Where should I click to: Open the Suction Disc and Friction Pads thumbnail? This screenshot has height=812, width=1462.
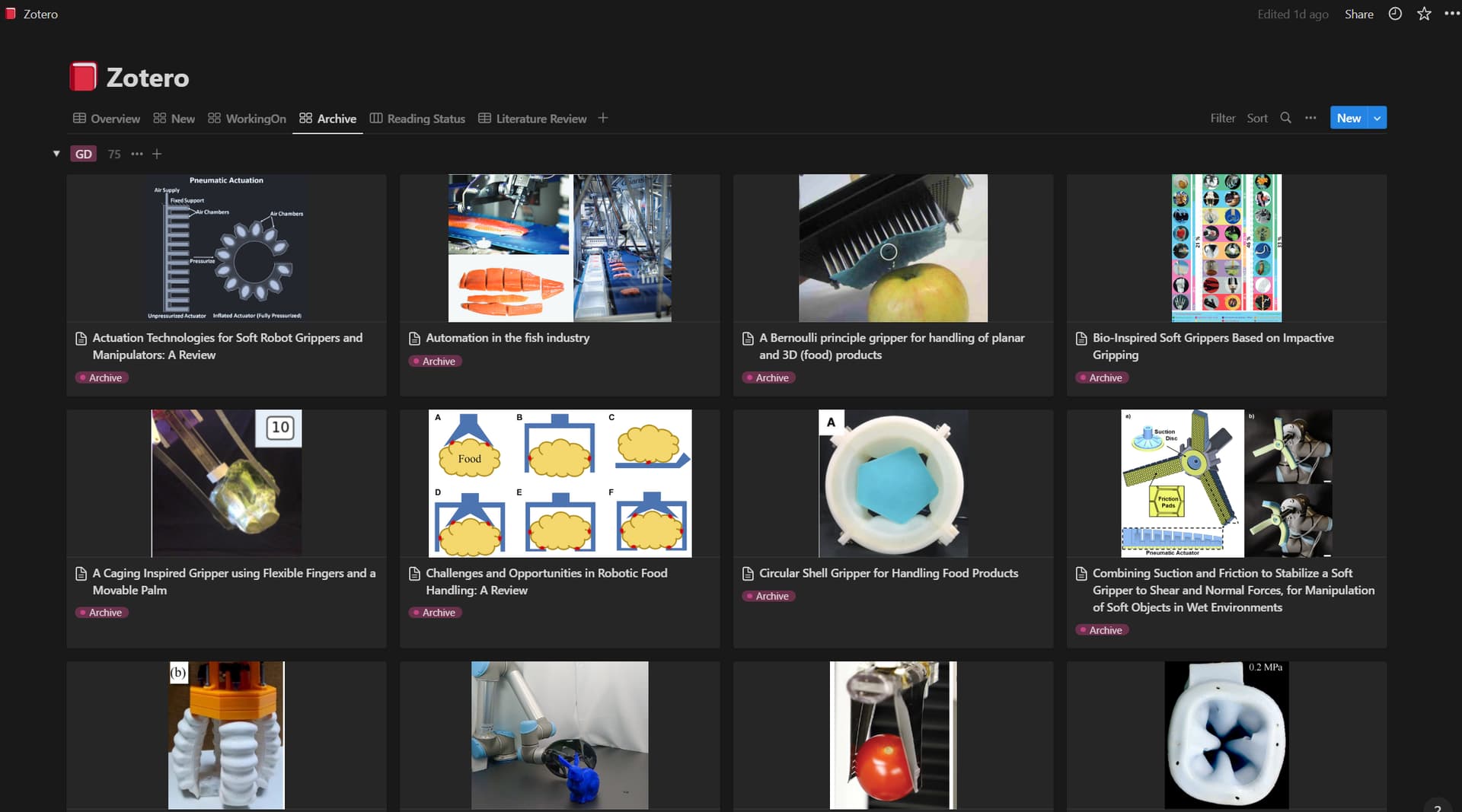click(x=1226, y=483)
